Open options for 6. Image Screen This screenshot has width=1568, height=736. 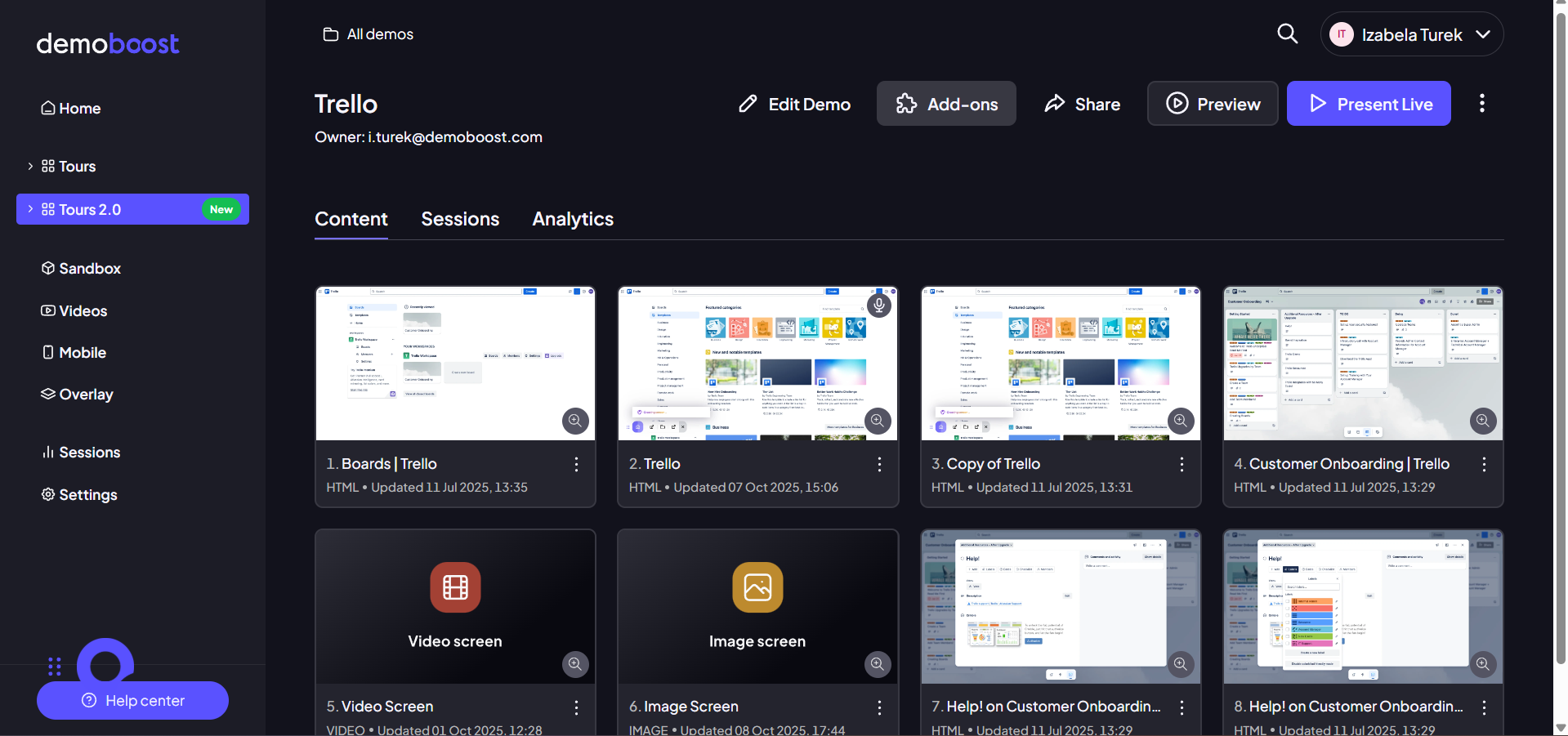coord(879,707)
